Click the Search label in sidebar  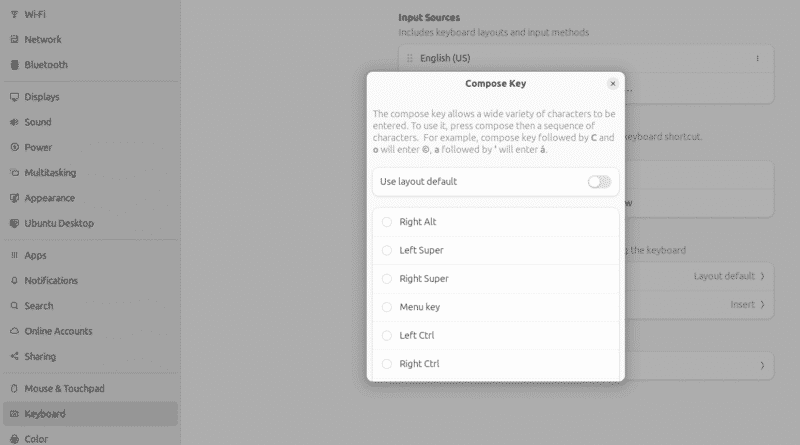39,306
